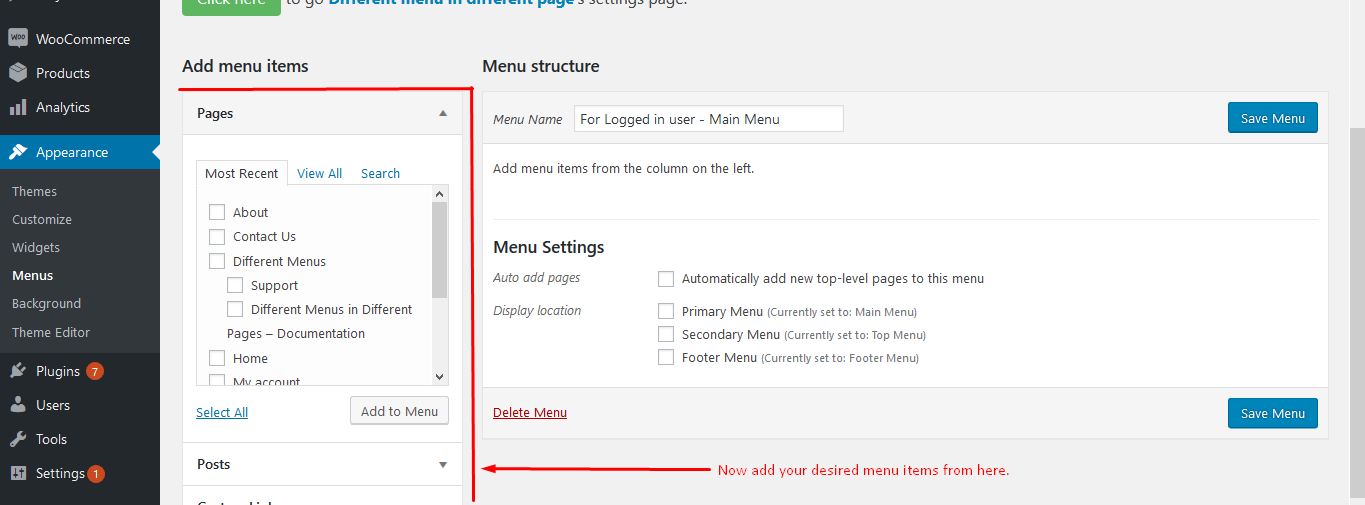
Task: Open Widgets submenu item
Action: coord(36,247)
